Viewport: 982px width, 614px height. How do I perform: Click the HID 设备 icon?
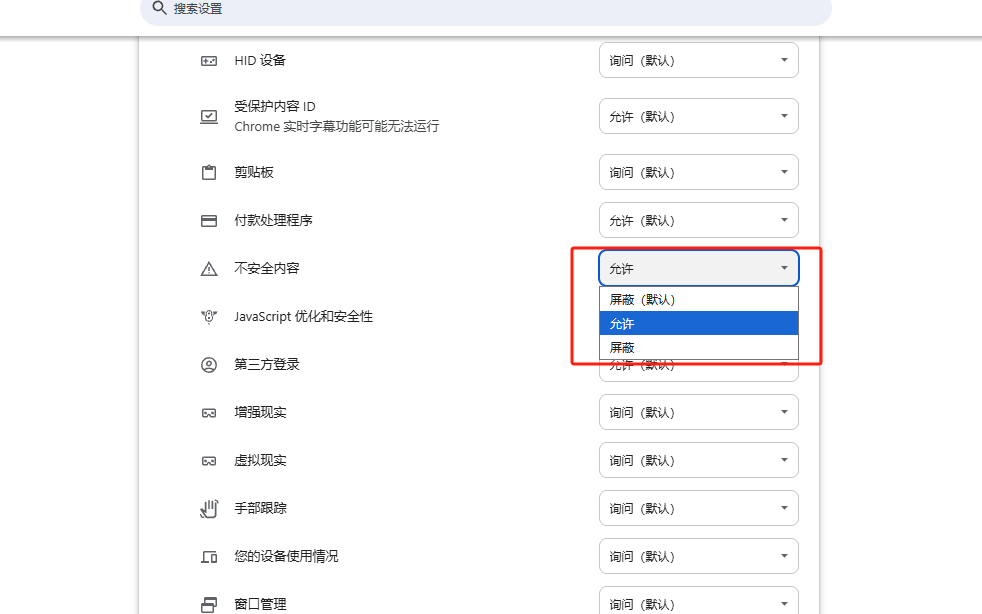tap(208, 60)
